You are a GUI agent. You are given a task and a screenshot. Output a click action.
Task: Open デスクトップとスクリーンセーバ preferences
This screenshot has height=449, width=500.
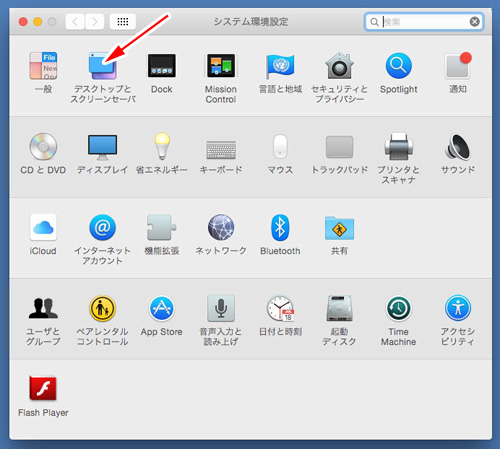[103, 66]
